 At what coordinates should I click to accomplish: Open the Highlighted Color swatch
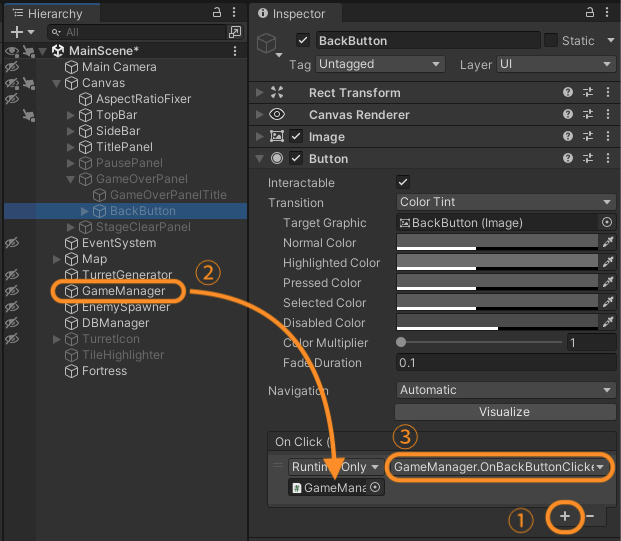[x=497, y=261]
